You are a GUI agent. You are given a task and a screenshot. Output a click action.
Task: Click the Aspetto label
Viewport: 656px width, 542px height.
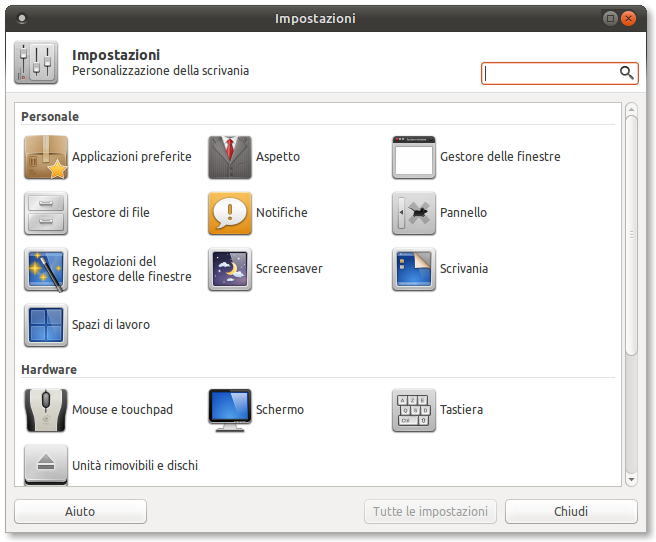(x=278, y=157)
